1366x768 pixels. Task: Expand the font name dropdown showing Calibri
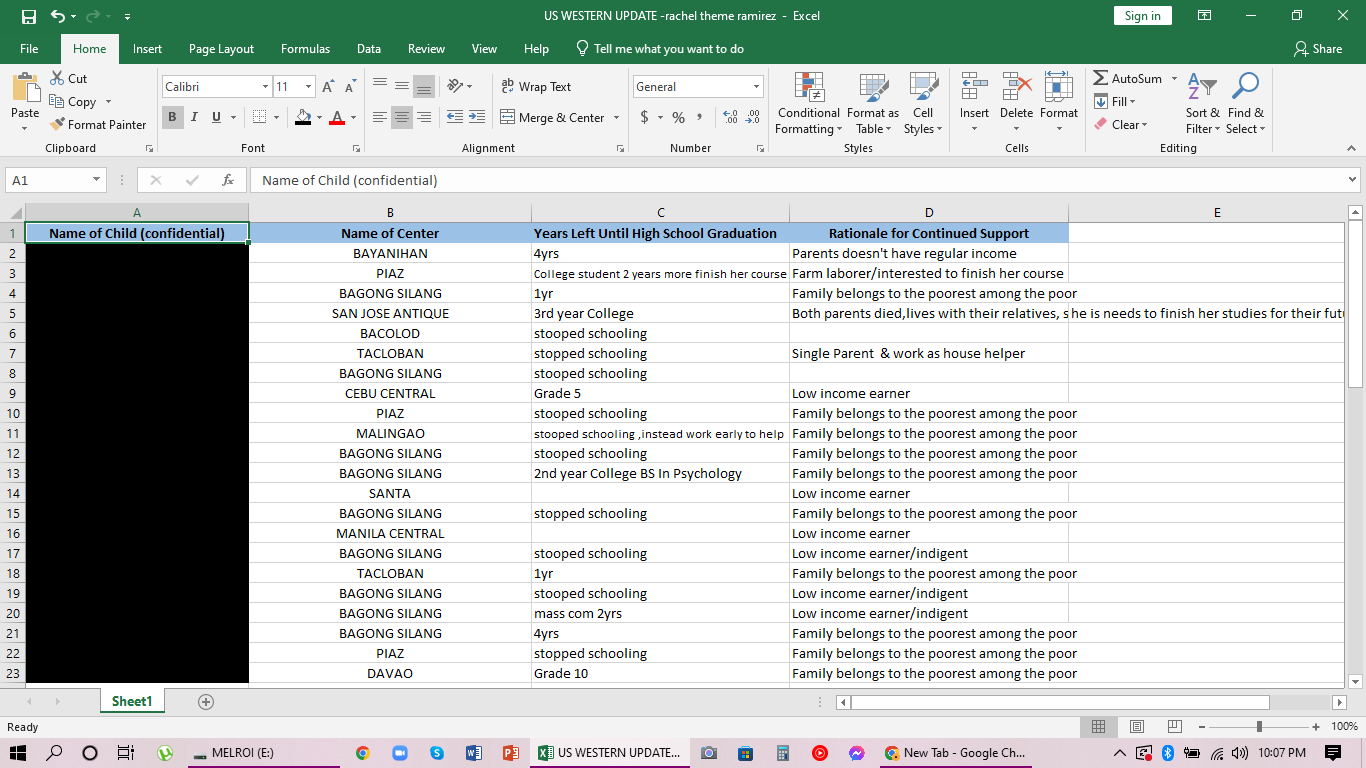pyautogui.click(x=265, y=87)
